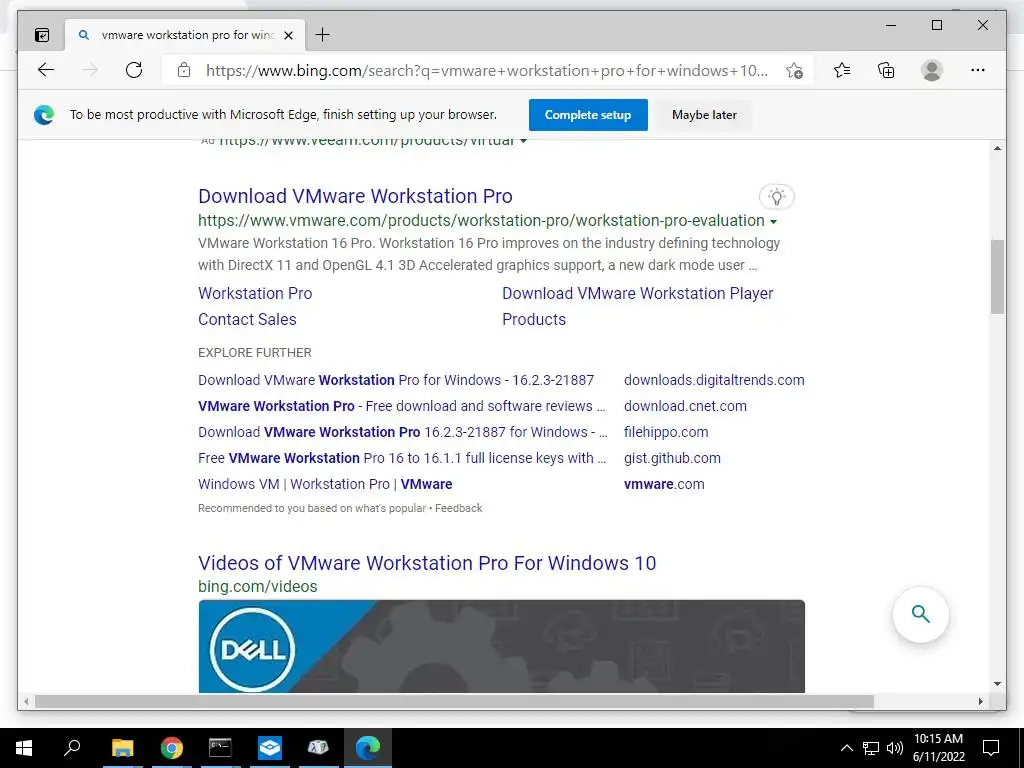Viewport: 1024px width, 768px height.
Task: Open Free download and software reviews link
Action: click(402, 406)
